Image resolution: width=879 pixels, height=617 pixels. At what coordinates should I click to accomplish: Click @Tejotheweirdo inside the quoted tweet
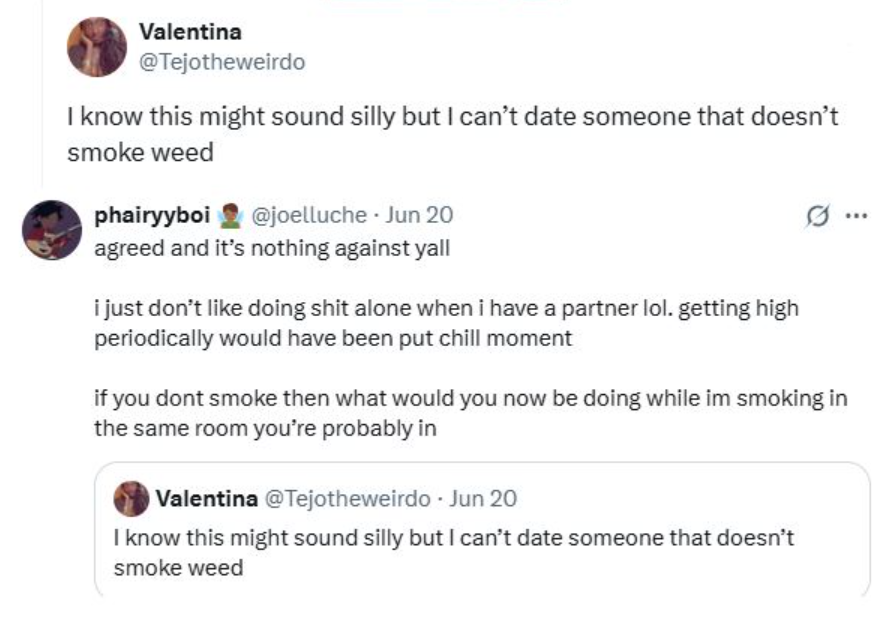tap(346, 498)
